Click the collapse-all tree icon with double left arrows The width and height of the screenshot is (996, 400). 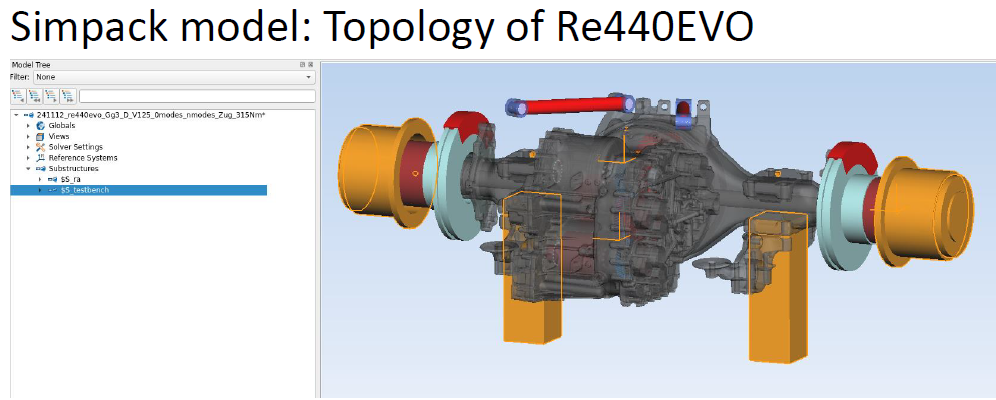coord(34,97)
